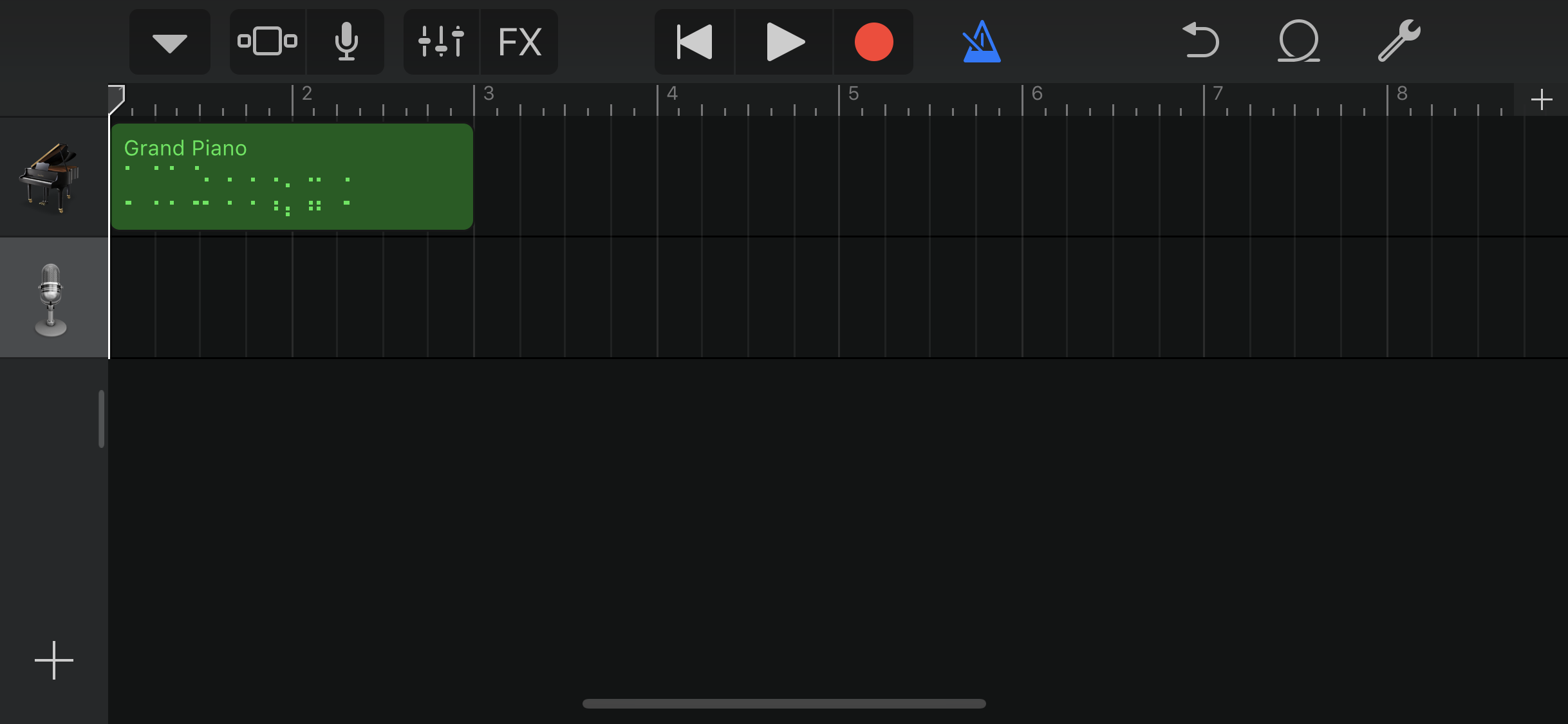
Task: Toggle the metronome off
Action: tap(981, 42)
